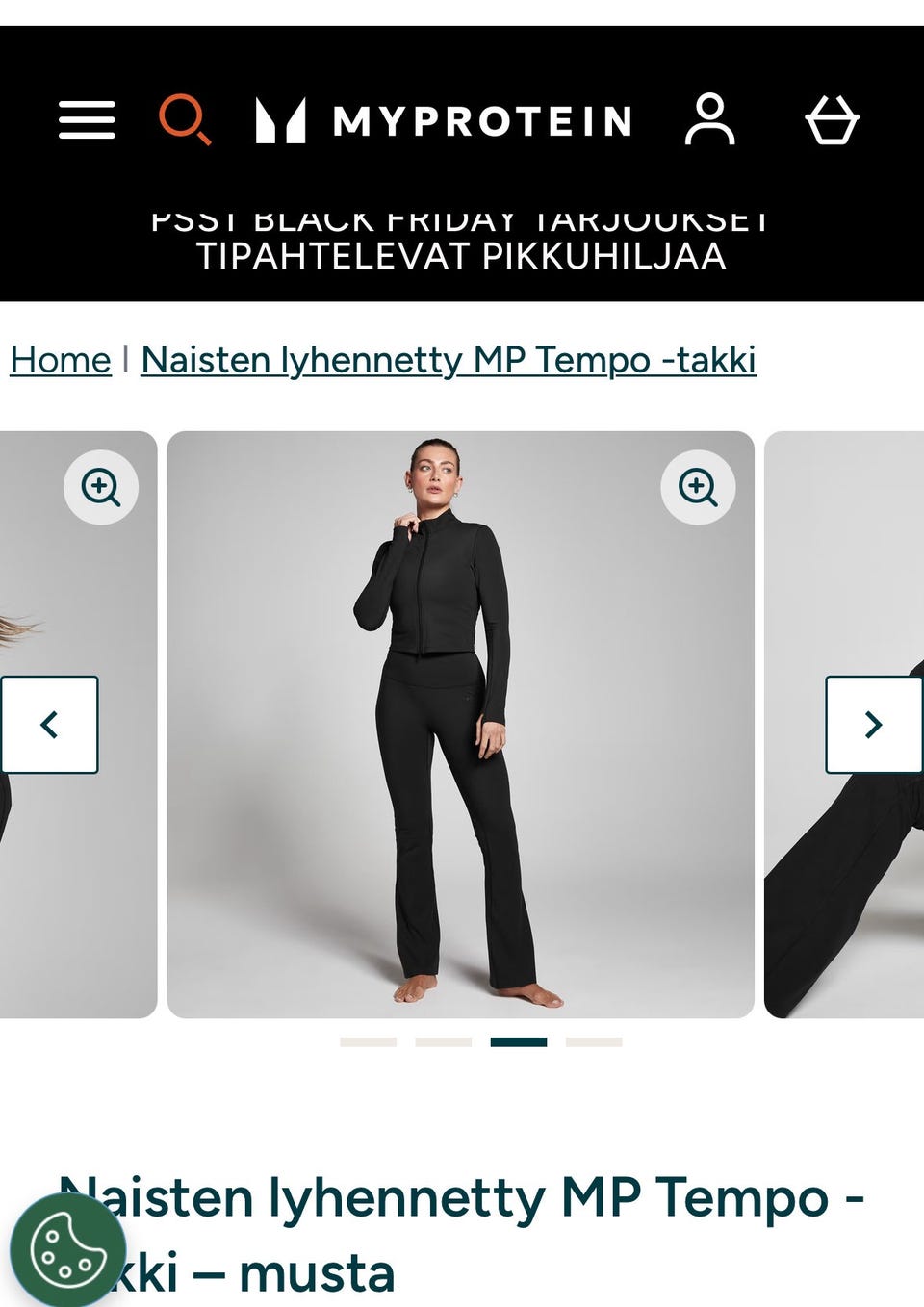
Task: Select first carousel indicator dash
Action: (368, 1042)
